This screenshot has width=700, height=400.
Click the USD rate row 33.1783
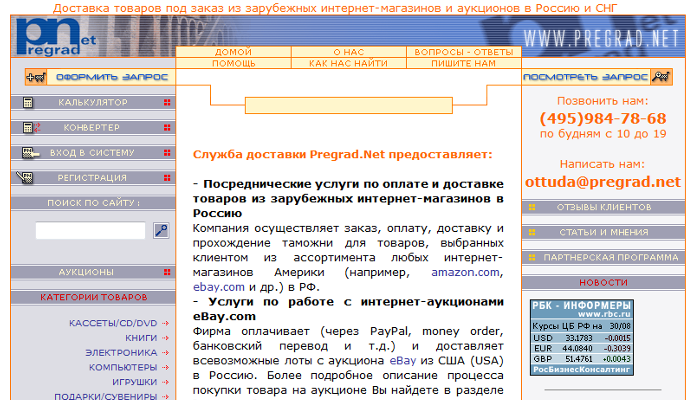point(582,338)
